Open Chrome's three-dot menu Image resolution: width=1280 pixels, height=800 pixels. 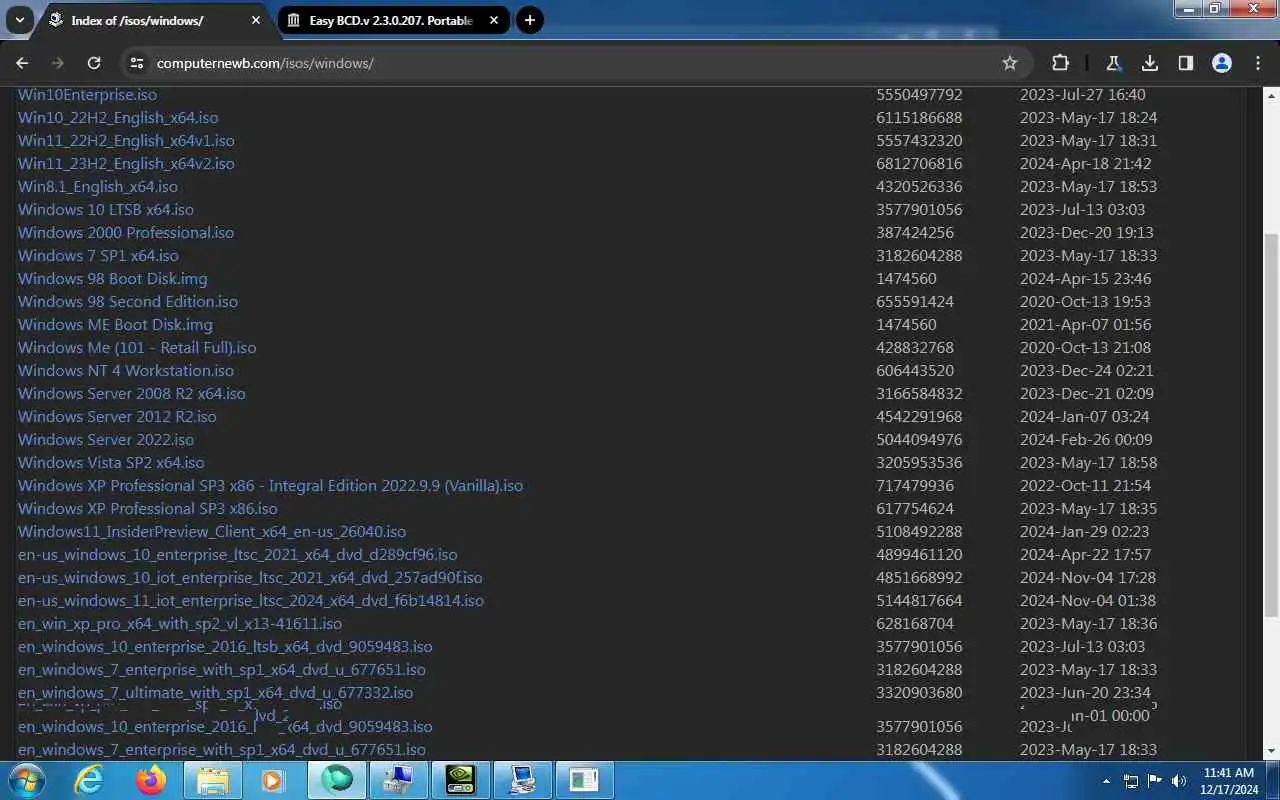pyautogui.click(x=1258, y=63)
